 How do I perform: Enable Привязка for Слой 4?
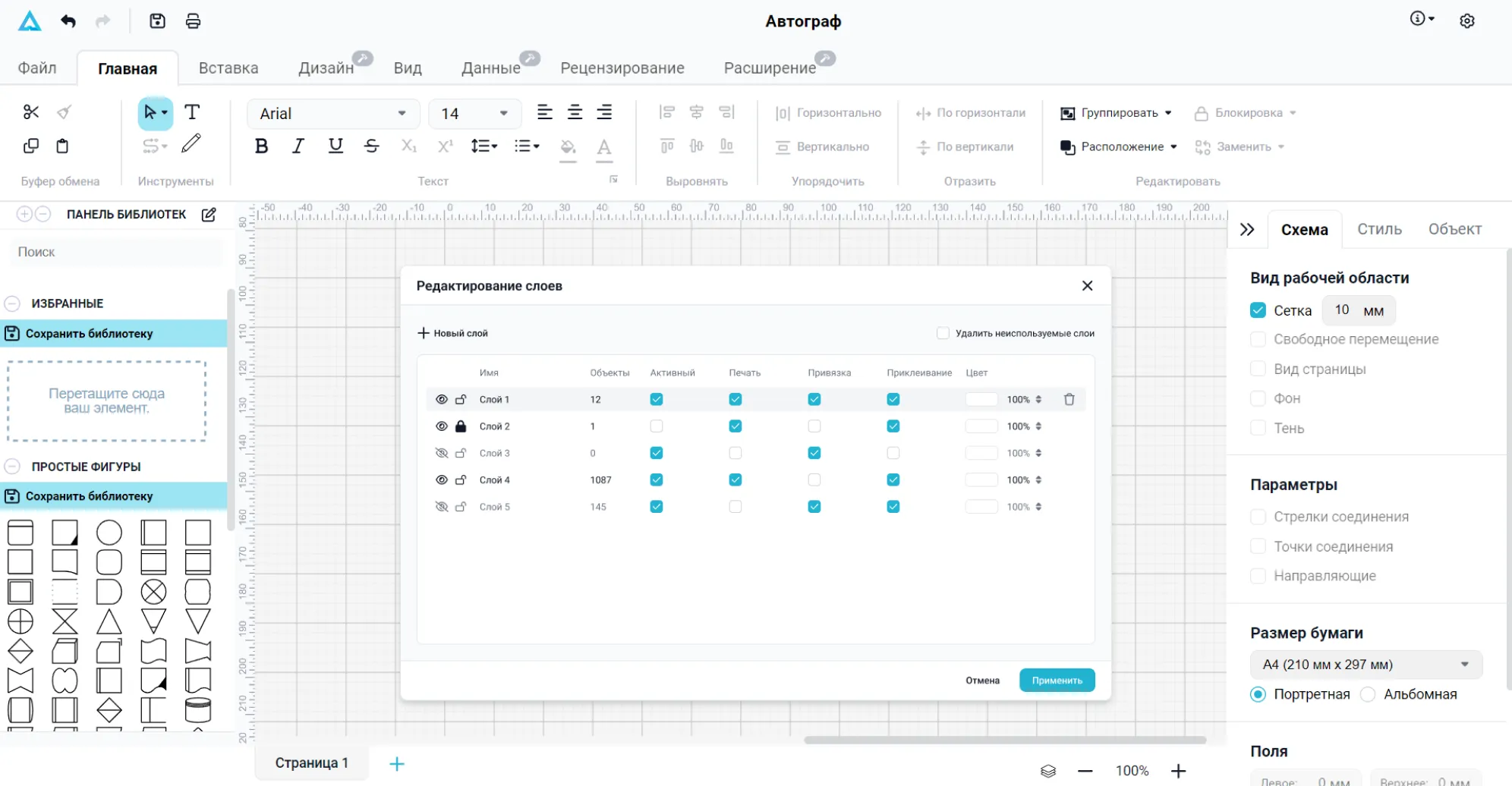click(x=814, y=479)
